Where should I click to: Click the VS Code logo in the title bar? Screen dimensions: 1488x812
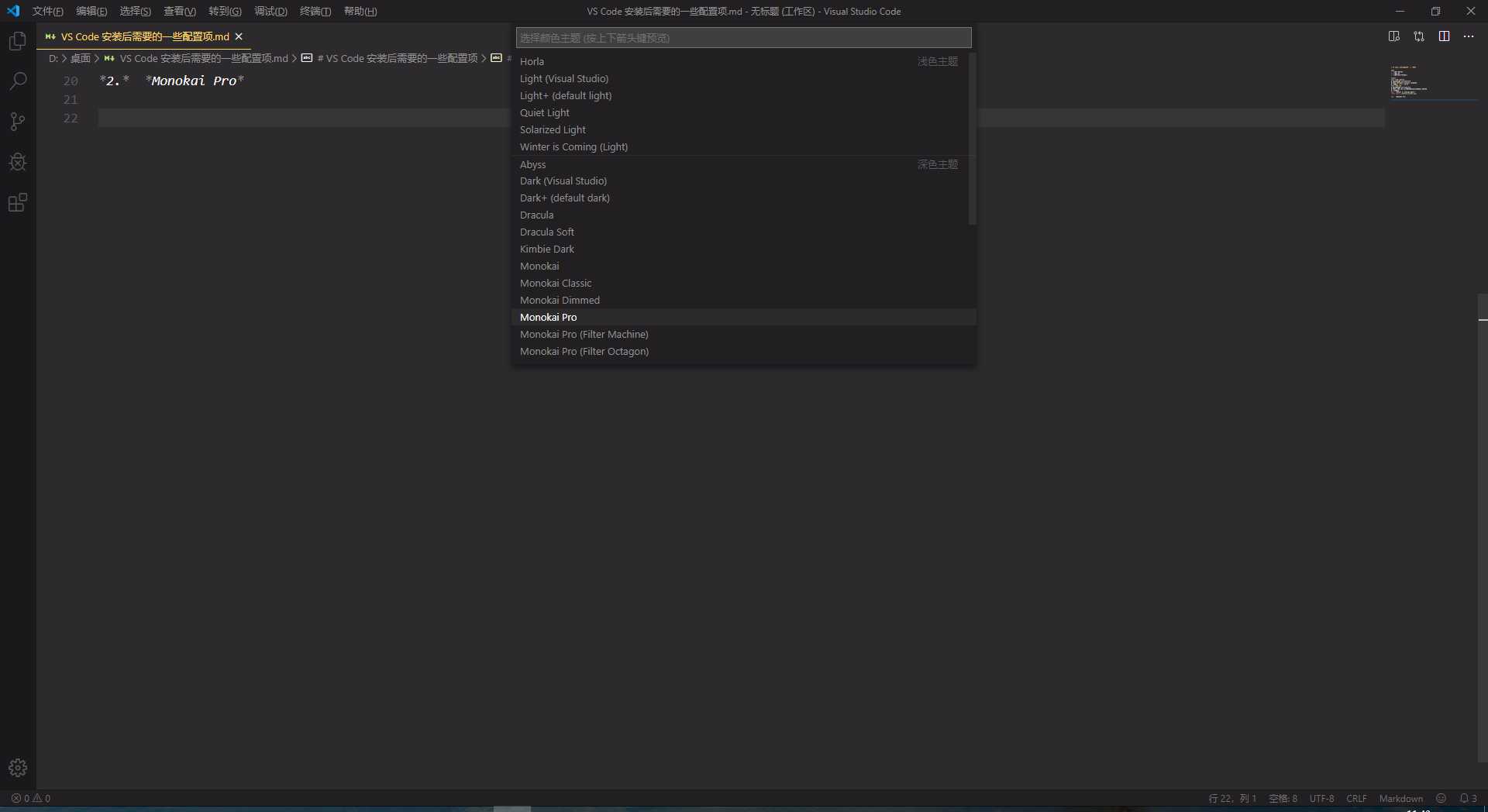point(13,11)
